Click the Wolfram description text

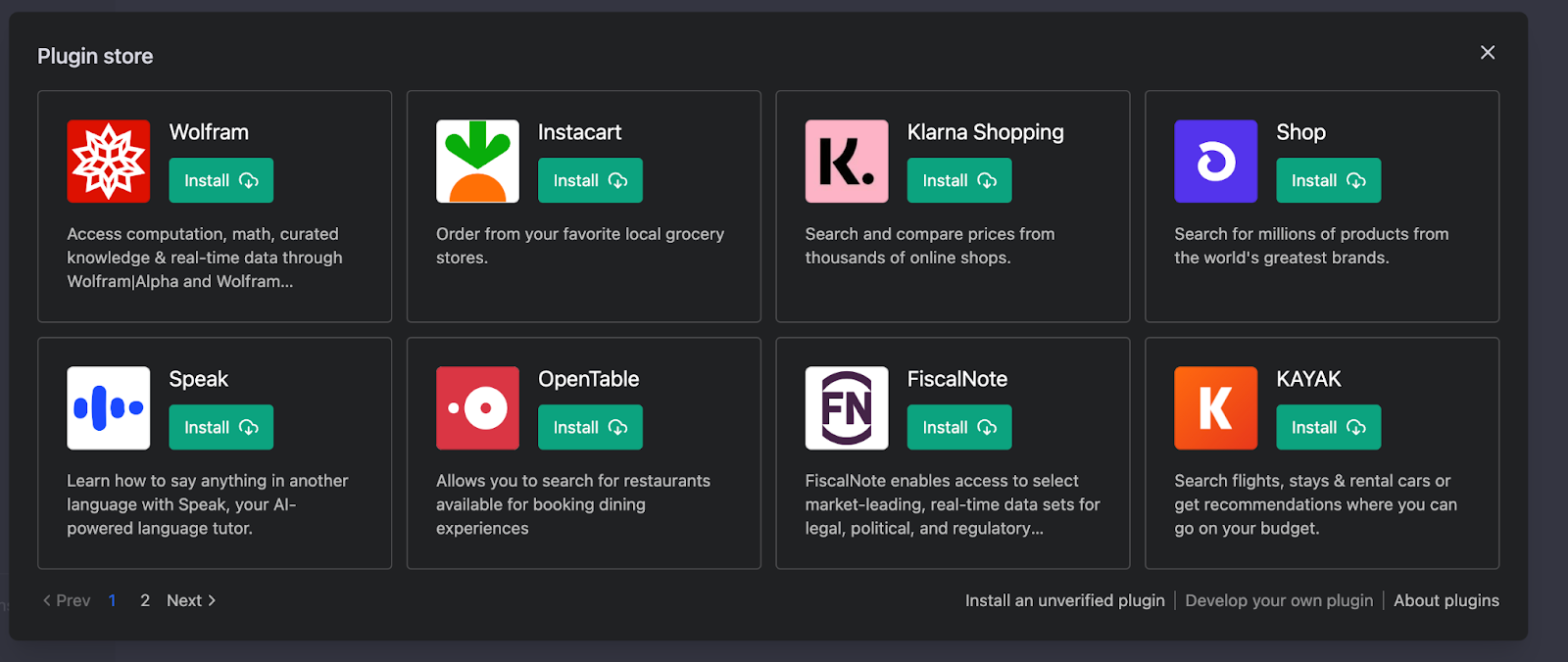[205, 258]
